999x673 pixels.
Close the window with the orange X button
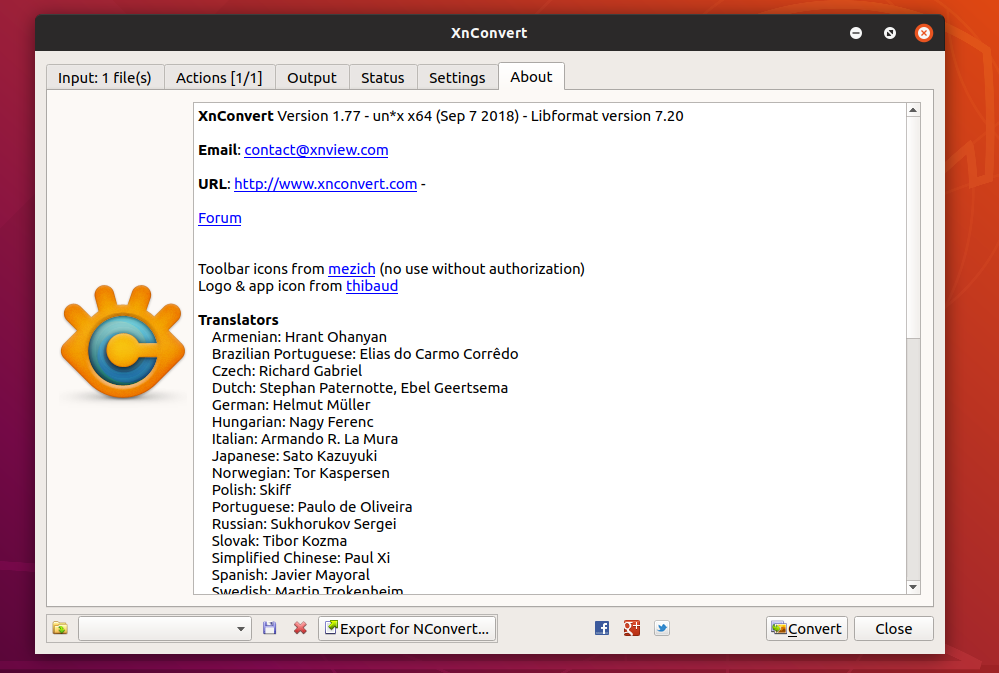coord(923,33)
